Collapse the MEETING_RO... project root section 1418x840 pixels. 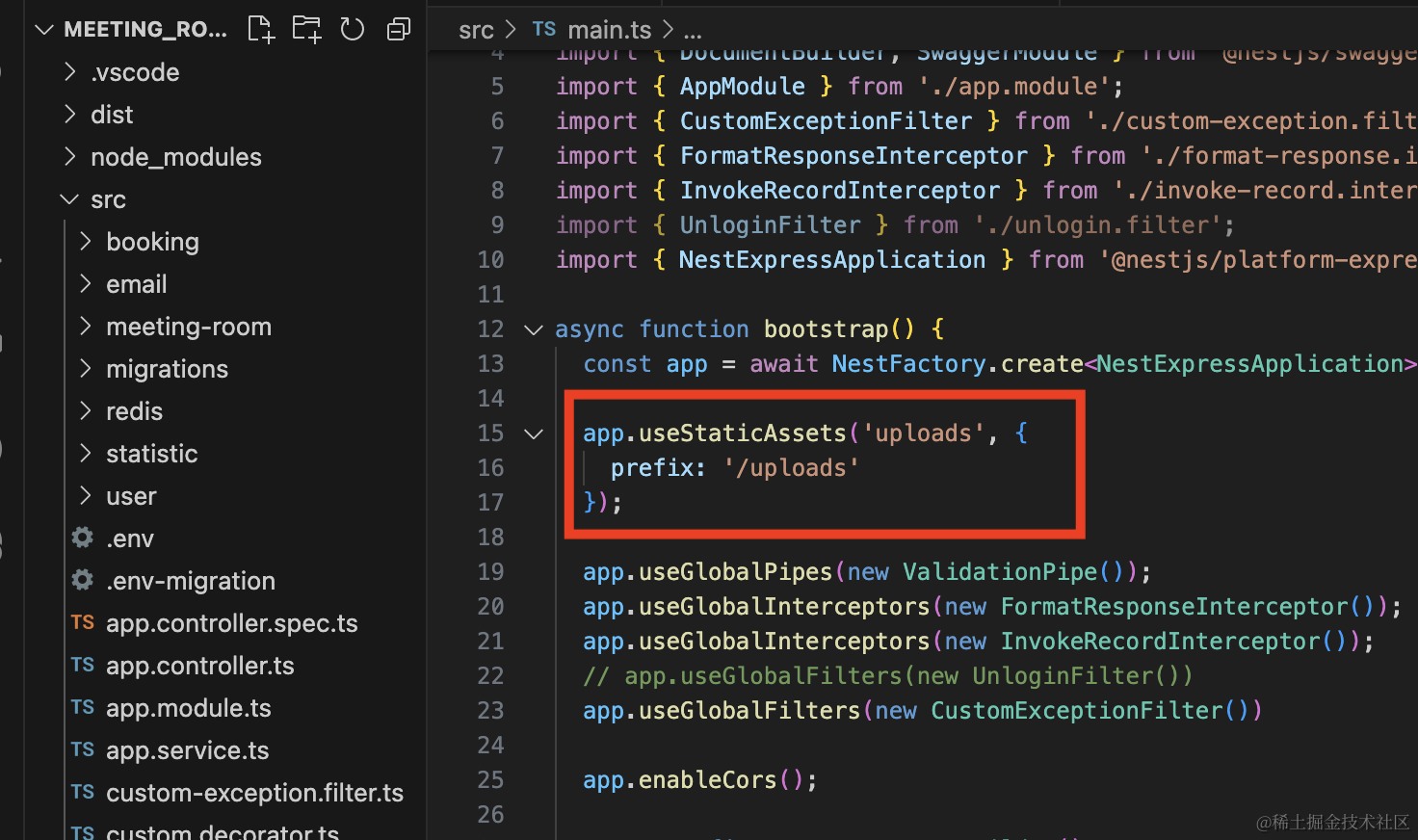click(43, 30)
